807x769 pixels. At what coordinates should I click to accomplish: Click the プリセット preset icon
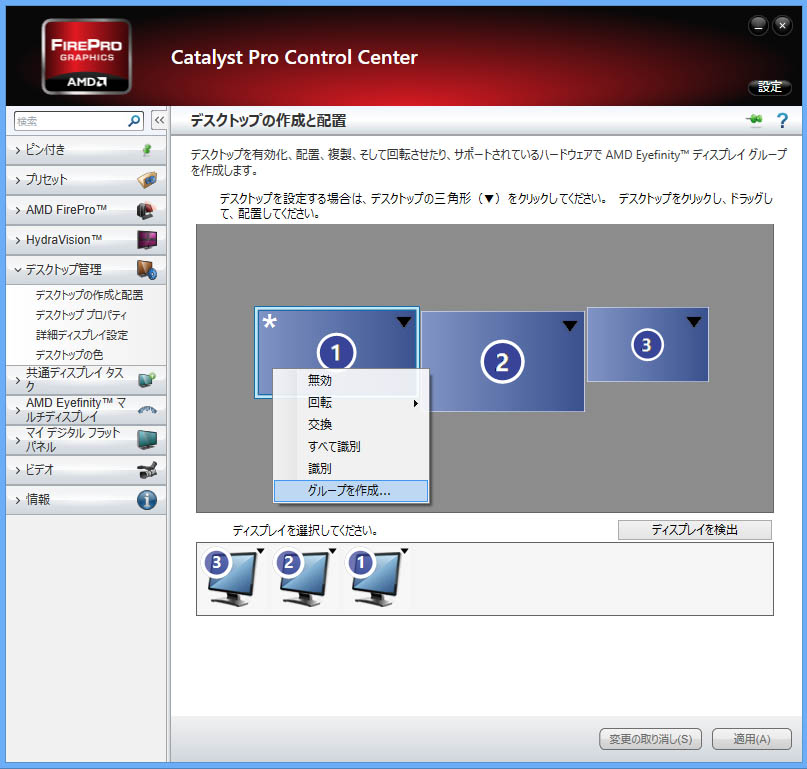(147, 180)
